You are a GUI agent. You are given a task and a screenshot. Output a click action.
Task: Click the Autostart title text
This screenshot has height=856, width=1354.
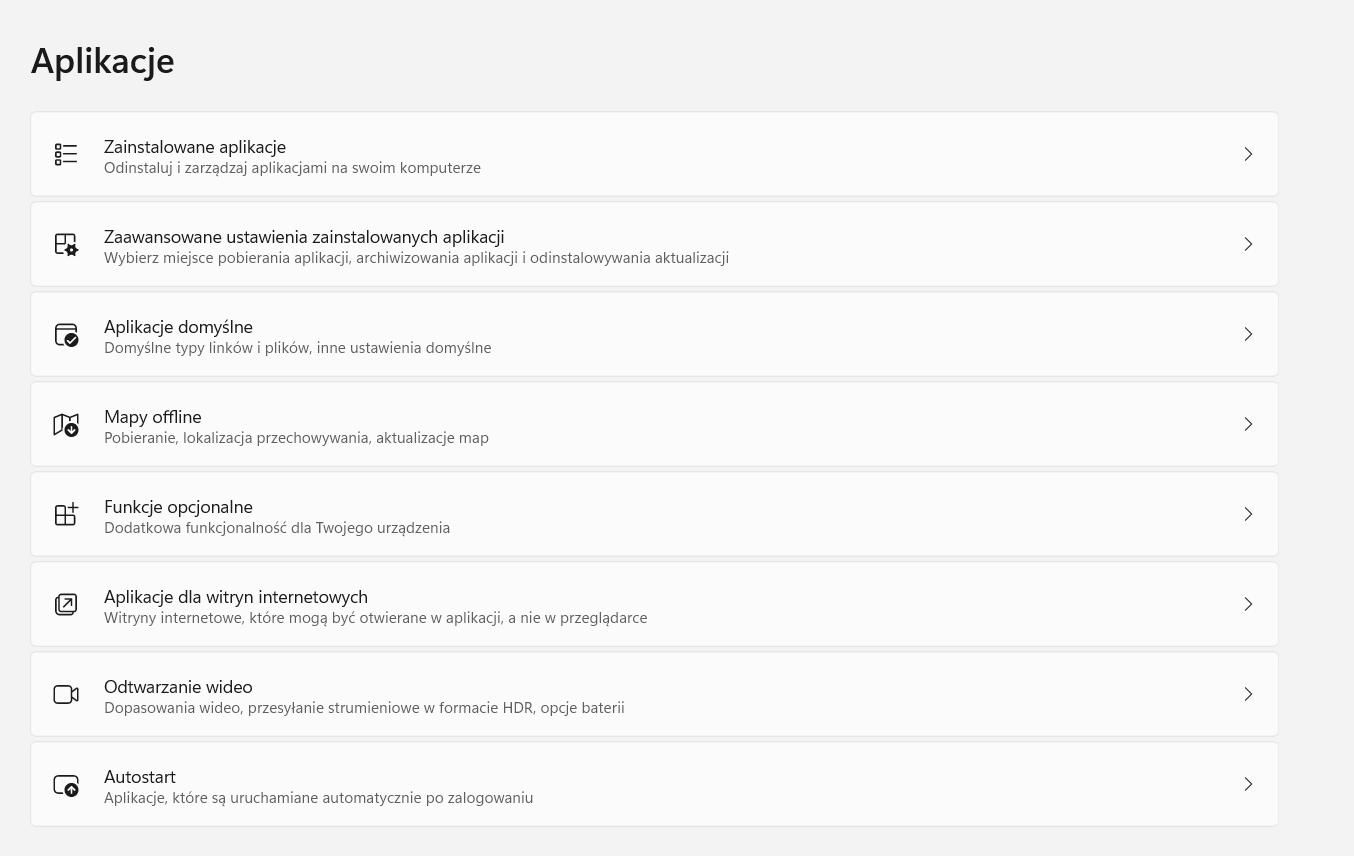point(140,777)
